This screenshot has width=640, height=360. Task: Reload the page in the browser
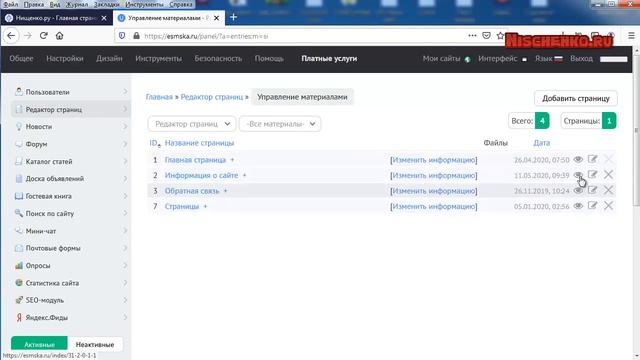tap(44, 36)
